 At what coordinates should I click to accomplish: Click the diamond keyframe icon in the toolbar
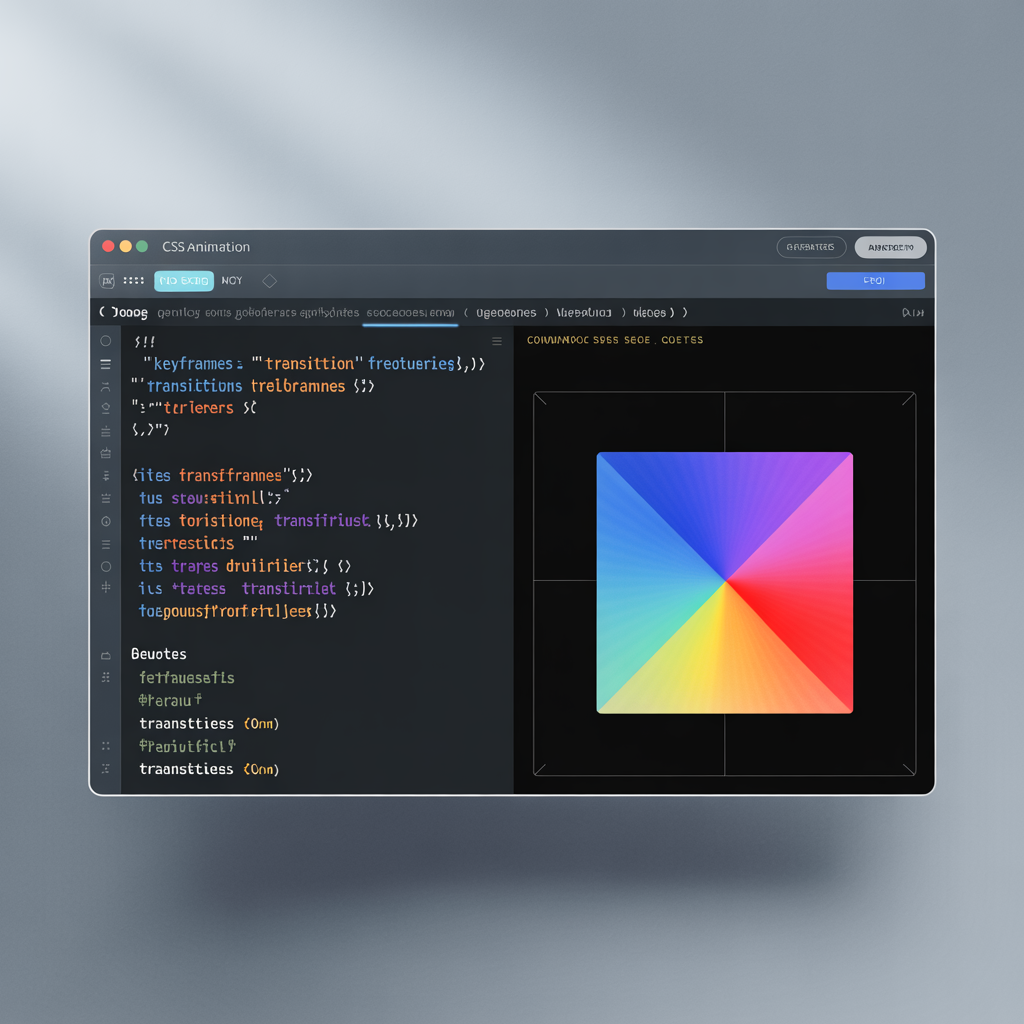pyautogui.click(x=269, y=281)
